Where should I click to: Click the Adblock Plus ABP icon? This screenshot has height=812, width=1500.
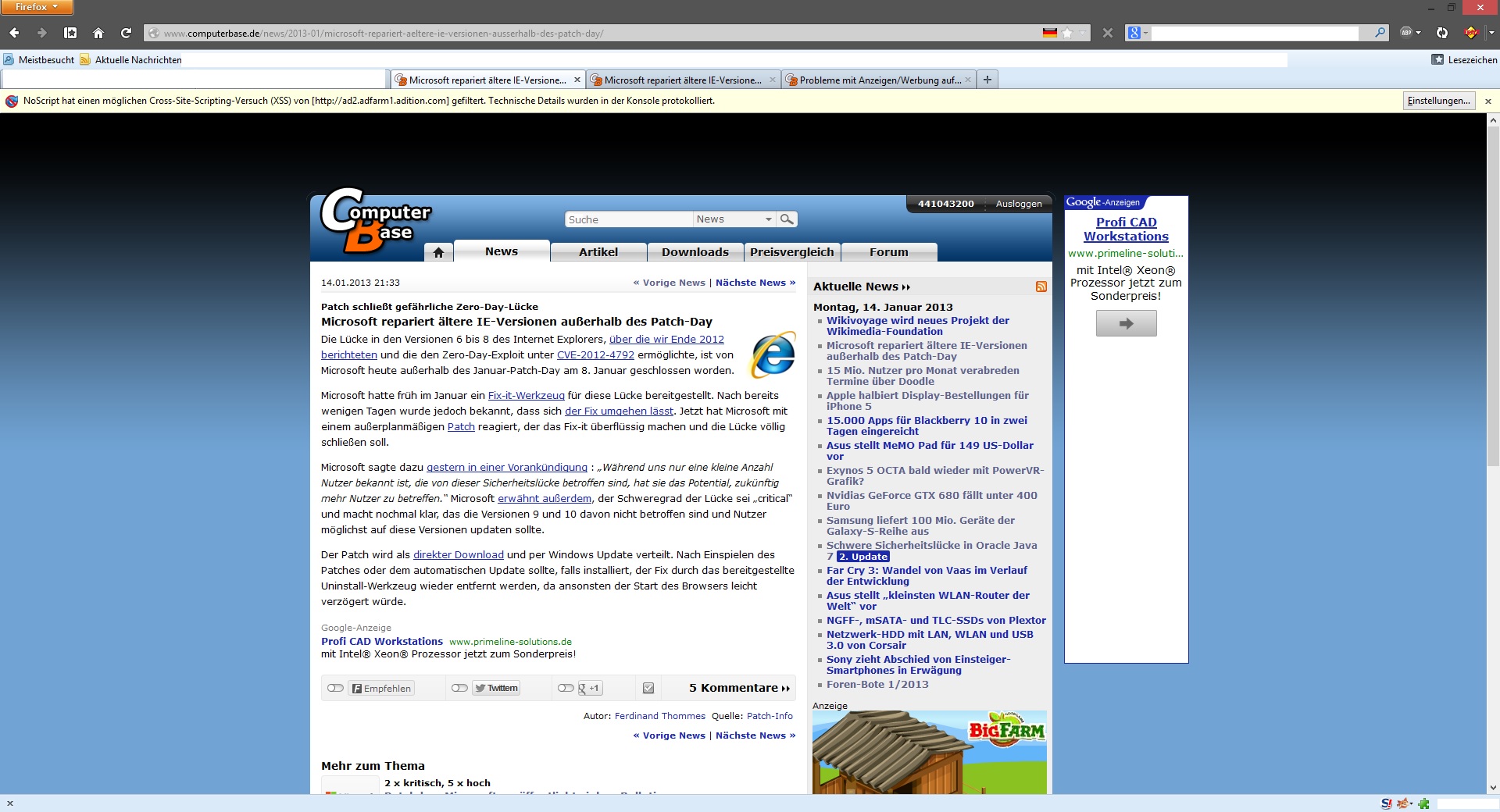point(1406,33)
